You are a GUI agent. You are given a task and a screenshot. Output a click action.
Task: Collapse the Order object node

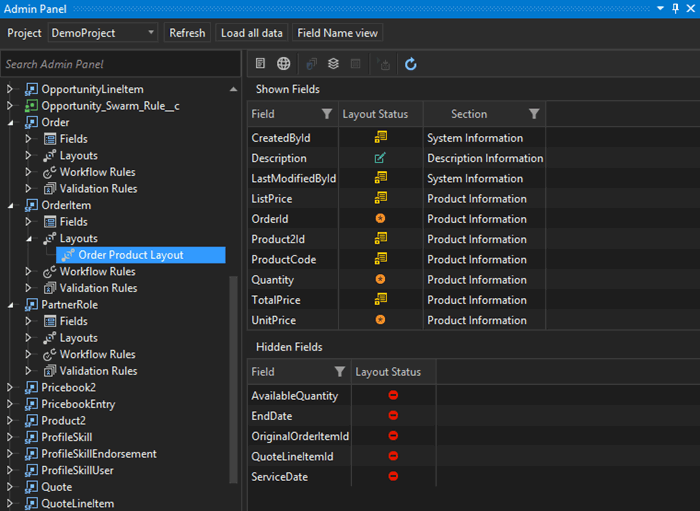(x=10, y=123)
